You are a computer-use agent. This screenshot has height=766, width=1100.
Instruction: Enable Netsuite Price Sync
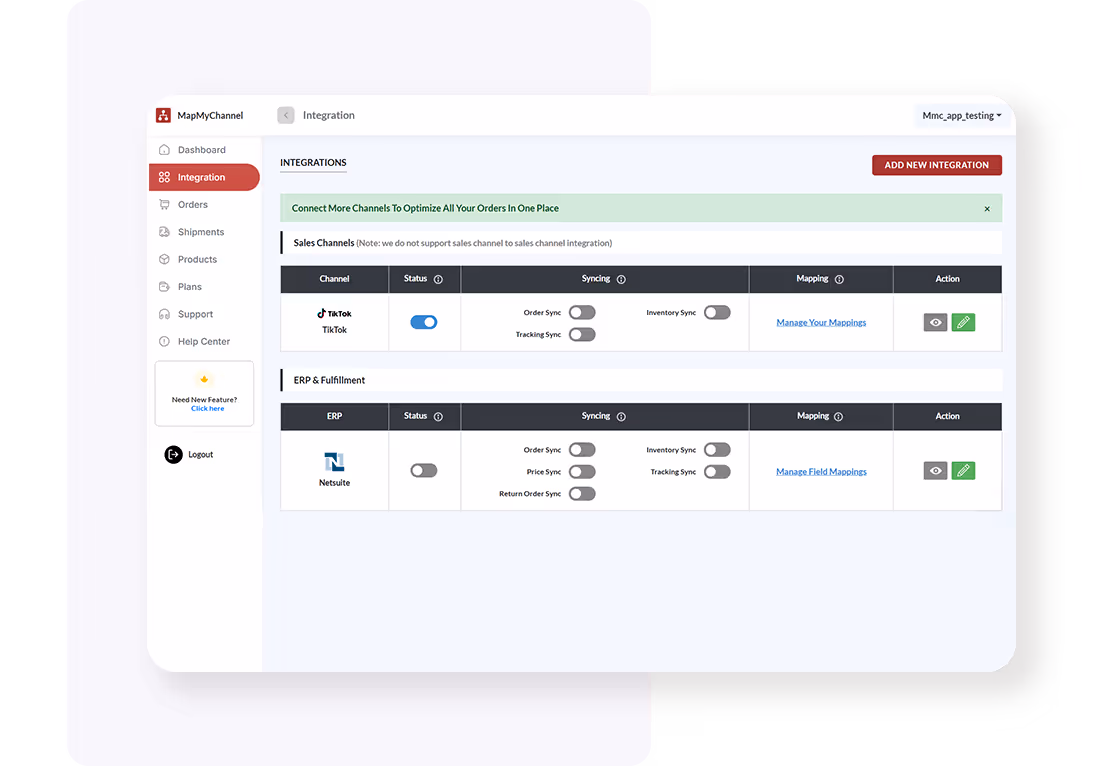tap(582, 471)
